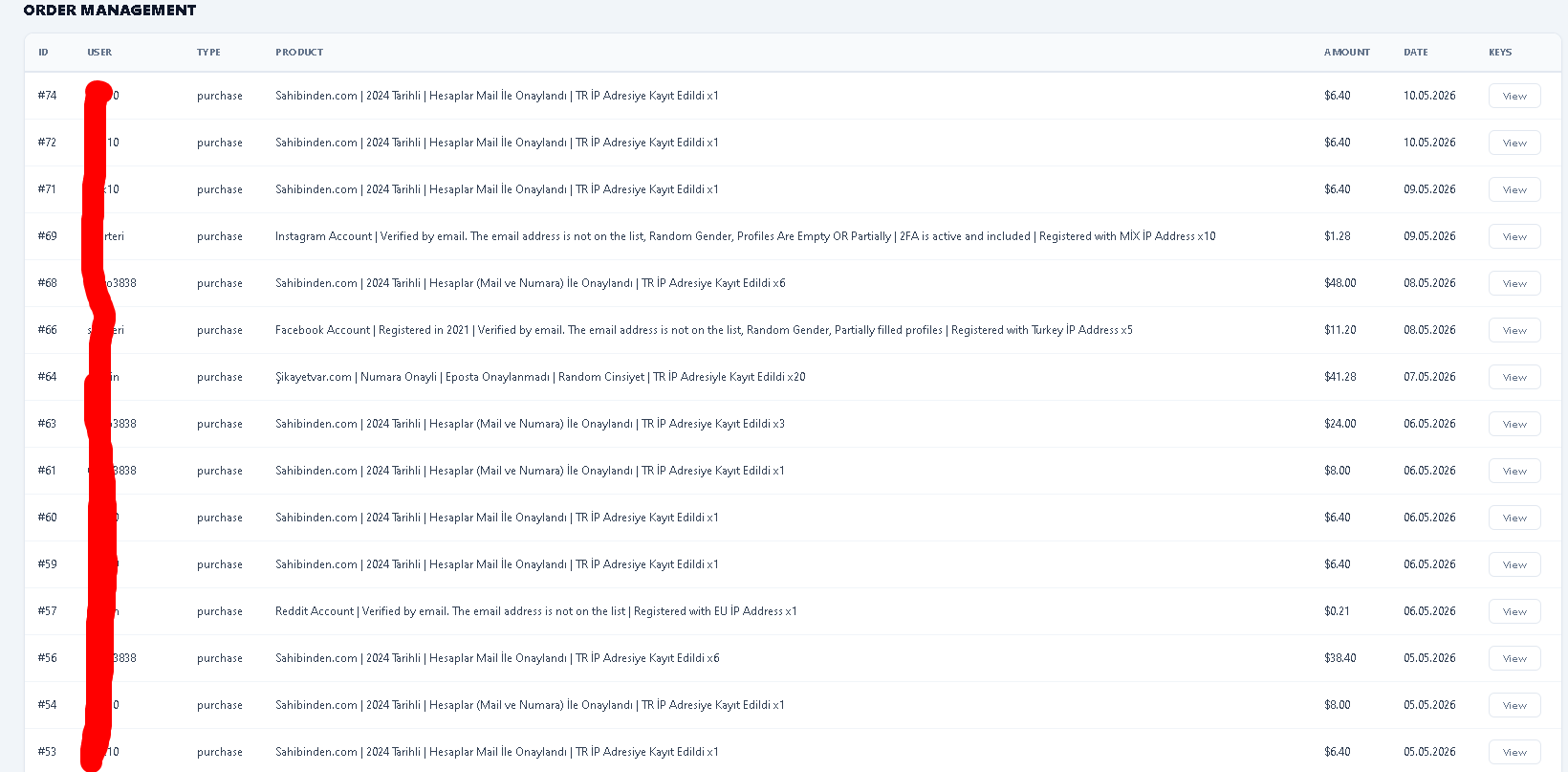Viewport: 1568px width, 772px height.
Task: Open View keys for order #74
Action: click(x=1514, y=96)
